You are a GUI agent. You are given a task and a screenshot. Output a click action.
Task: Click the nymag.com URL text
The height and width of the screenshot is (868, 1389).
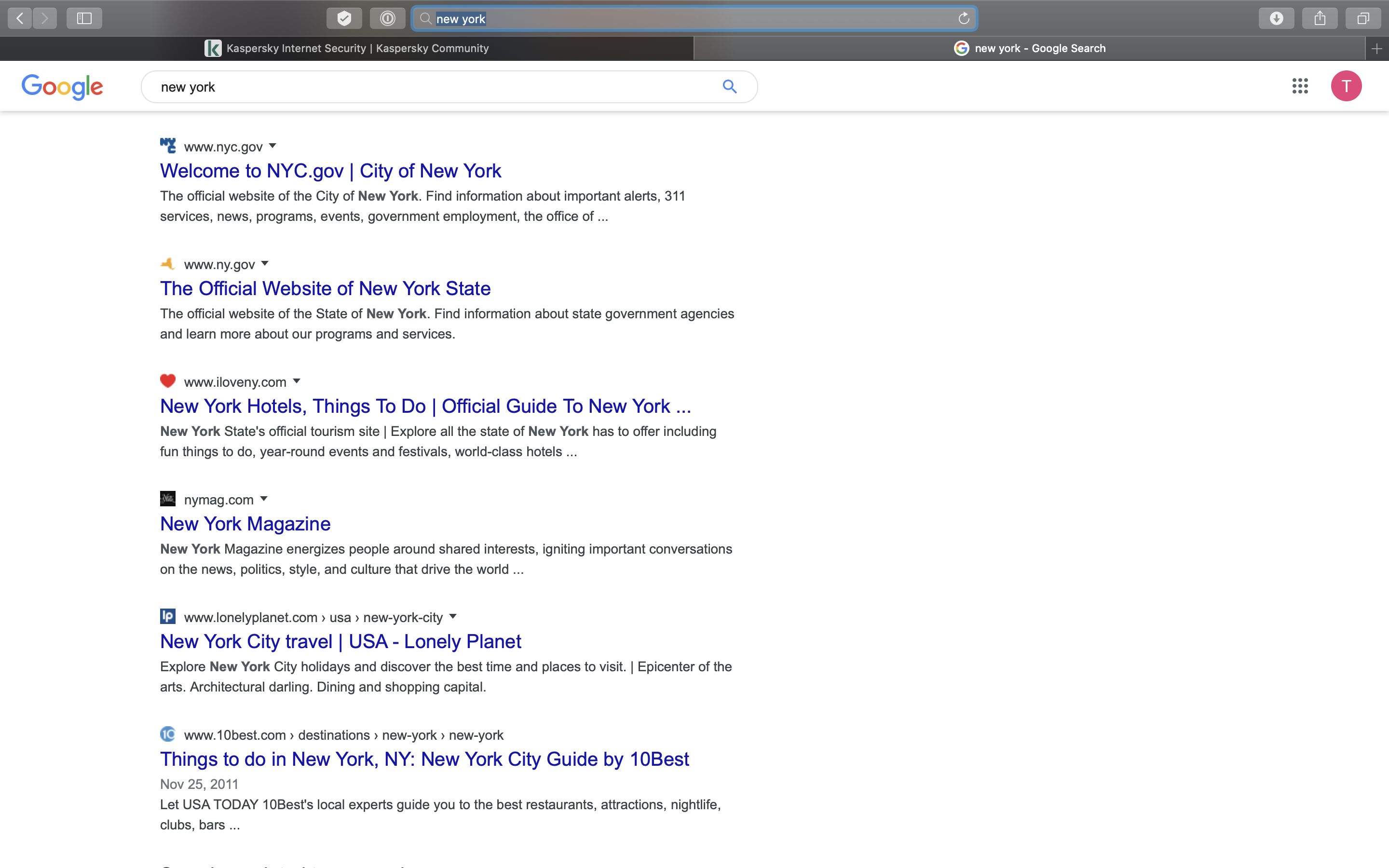coord(218,500)
